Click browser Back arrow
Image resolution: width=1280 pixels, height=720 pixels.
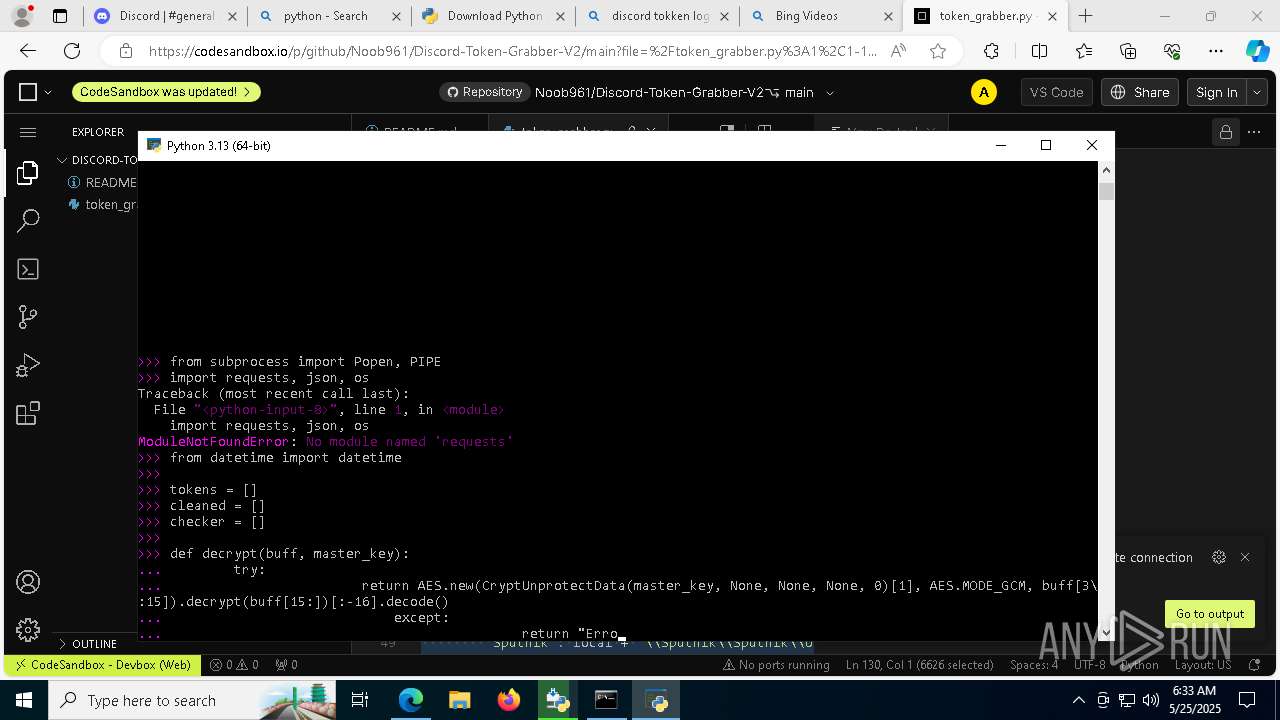click(x=28, y=51)
